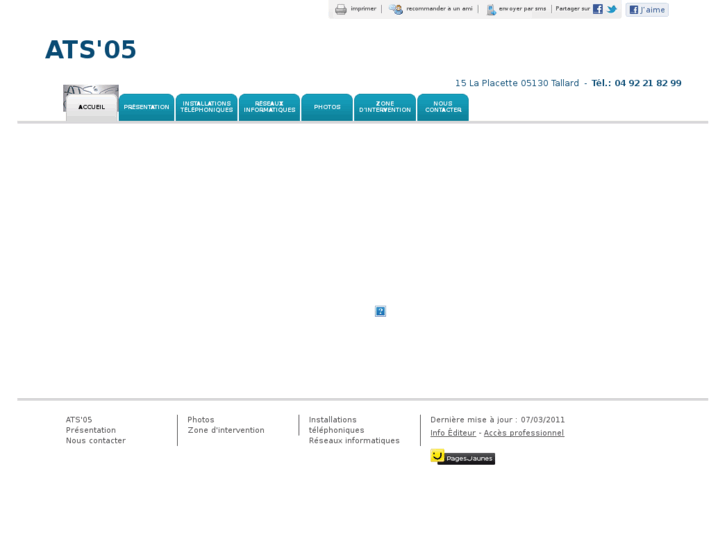Click the send-by-SMS phone icon
This screenshot has width=727, height=545.
(491, 9)
